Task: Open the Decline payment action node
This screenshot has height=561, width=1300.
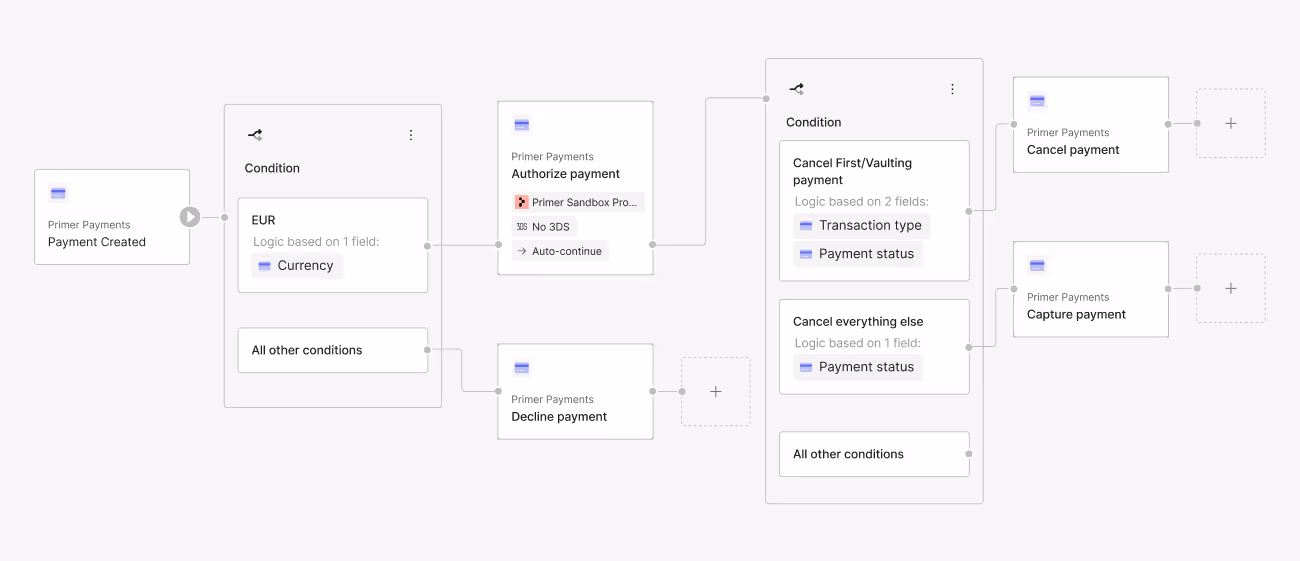Action: click(x=575, y=391)
